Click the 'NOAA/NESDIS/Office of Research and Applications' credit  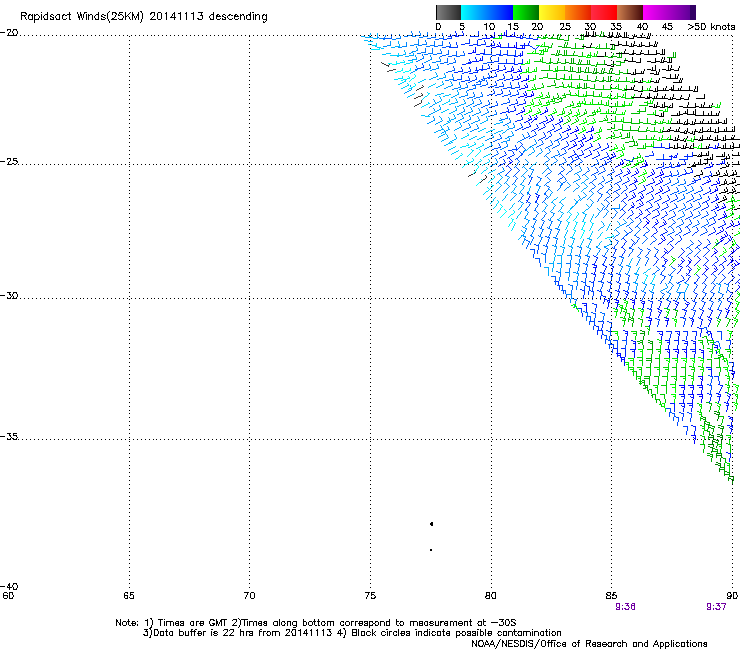pyautogui.click(x=589, y=644)
